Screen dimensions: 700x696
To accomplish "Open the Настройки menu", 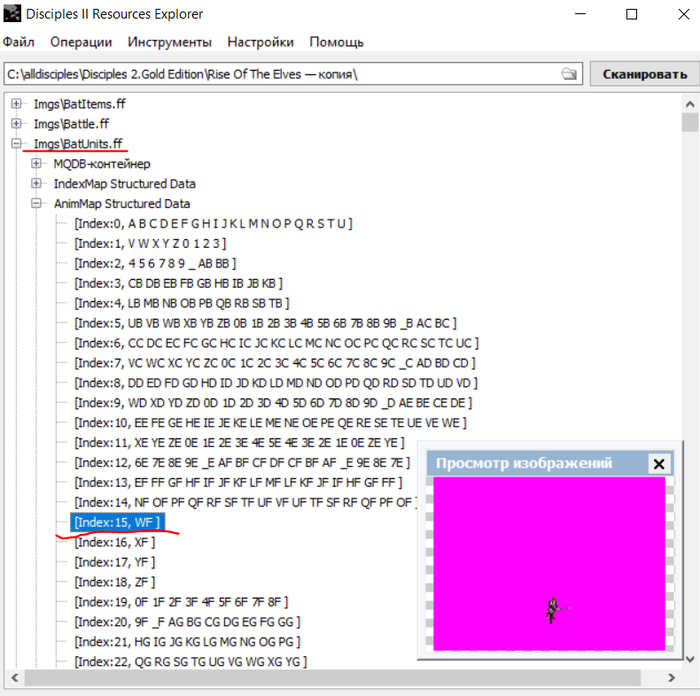I will click(x=260, y=42).
